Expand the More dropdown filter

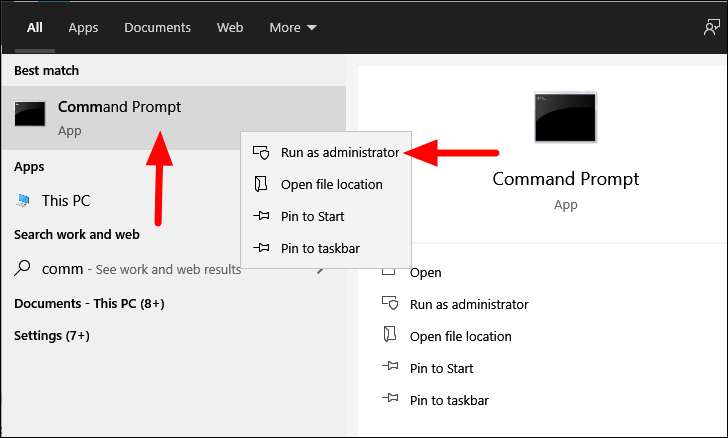(292, 28)
